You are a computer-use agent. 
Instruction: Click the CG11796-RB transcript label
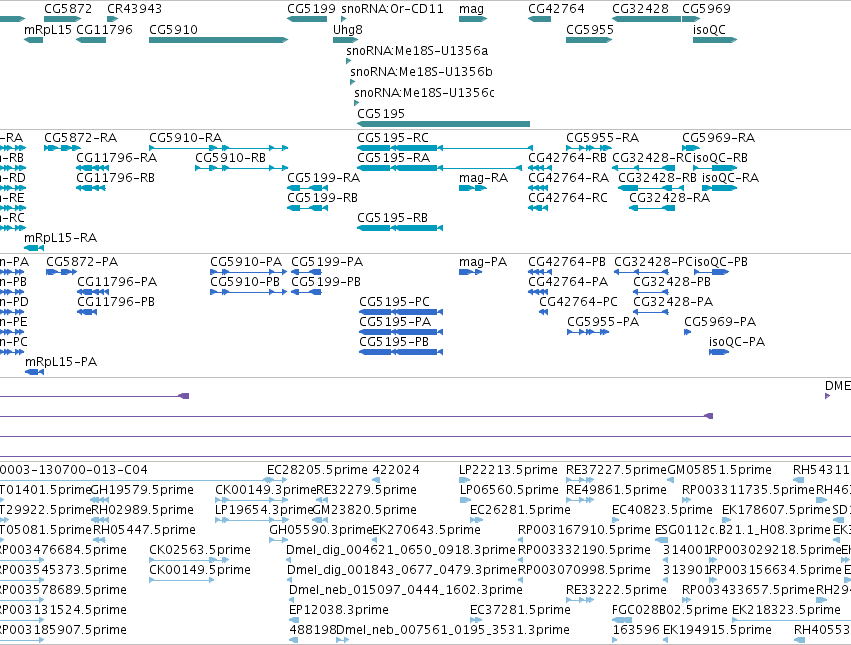click(116, 178)
